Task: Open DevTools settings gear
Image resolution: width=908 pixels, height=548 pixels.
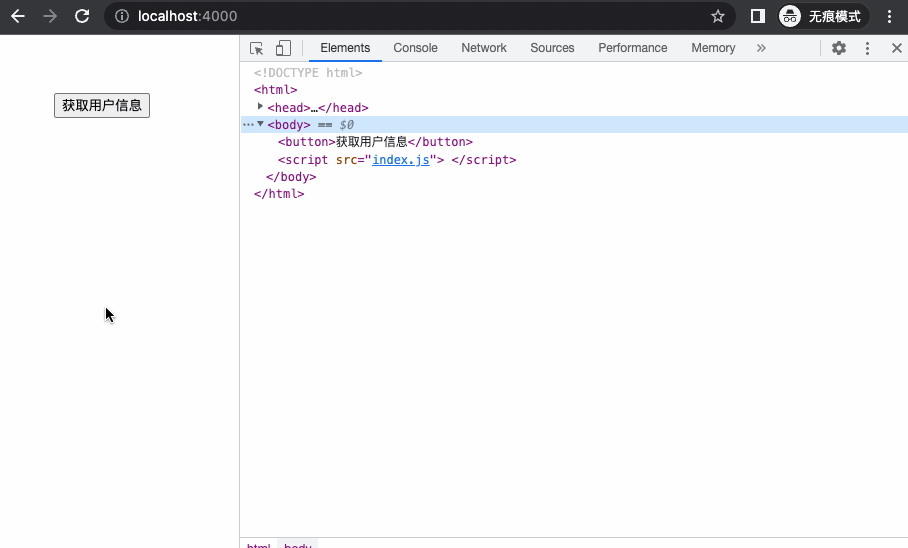Action: [839, 48]
